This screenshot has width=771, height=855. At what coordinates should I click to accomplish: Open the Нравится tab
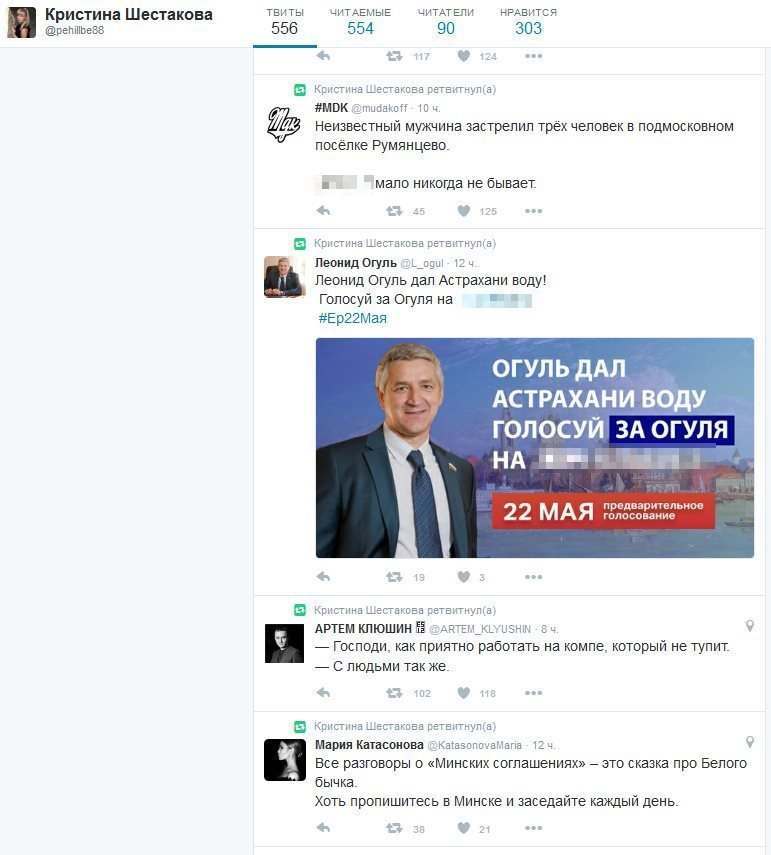[x=528, y=22]
